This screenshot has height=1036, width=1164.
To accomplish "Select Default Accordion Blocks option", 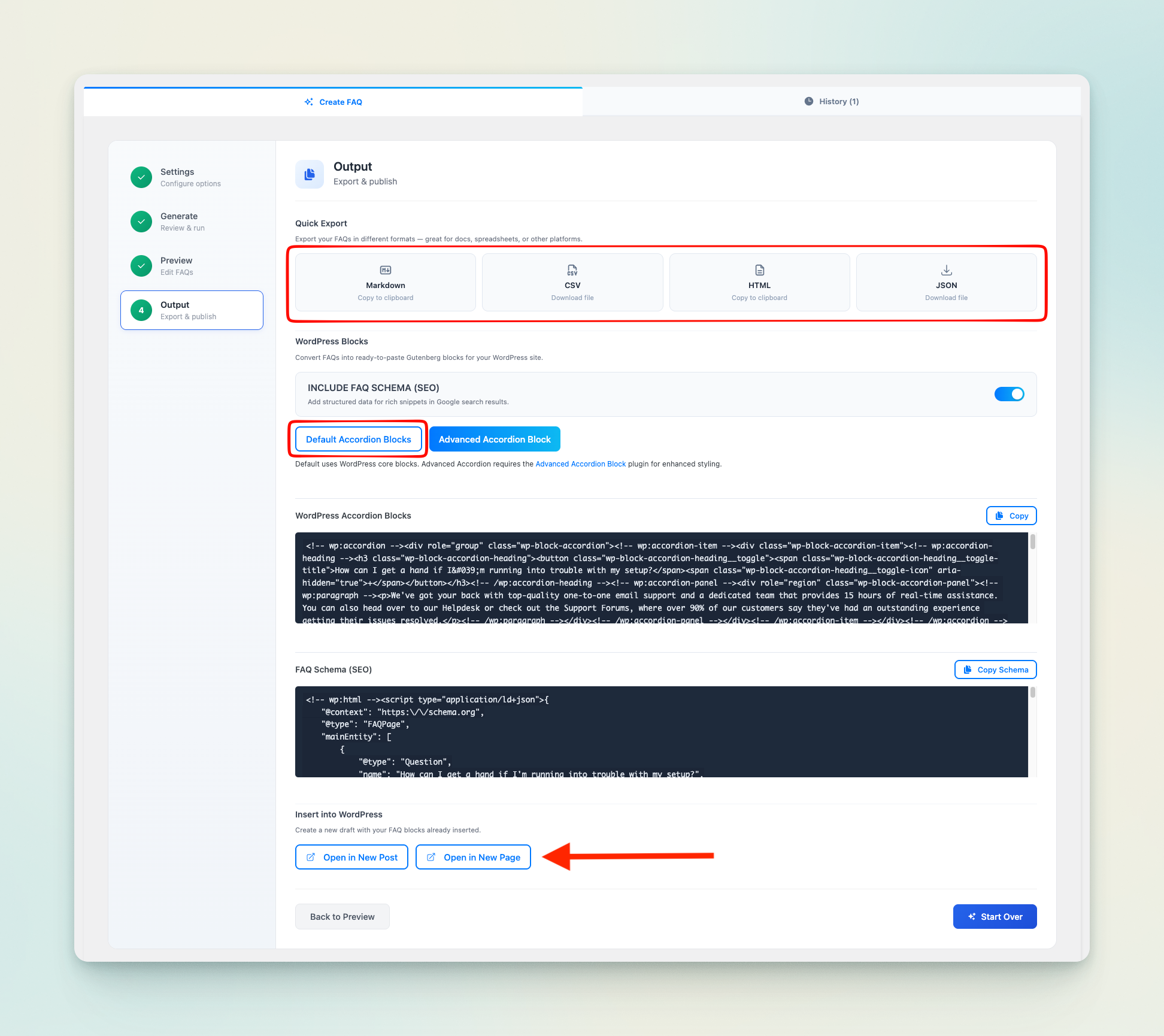I will click(358, 440).
